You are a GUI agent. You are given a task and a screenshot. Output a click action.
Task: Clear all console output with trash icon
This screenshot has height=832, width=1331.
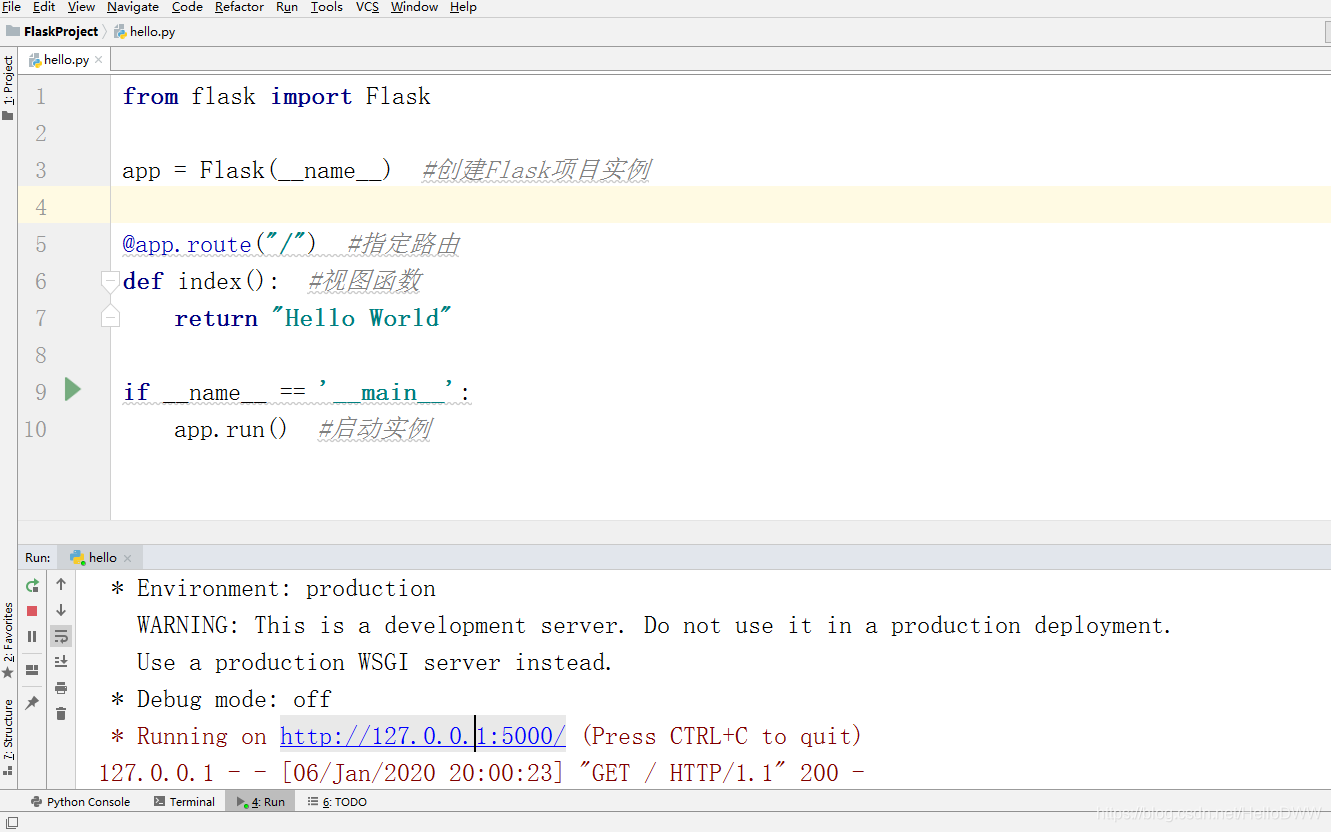pos(61,713)
